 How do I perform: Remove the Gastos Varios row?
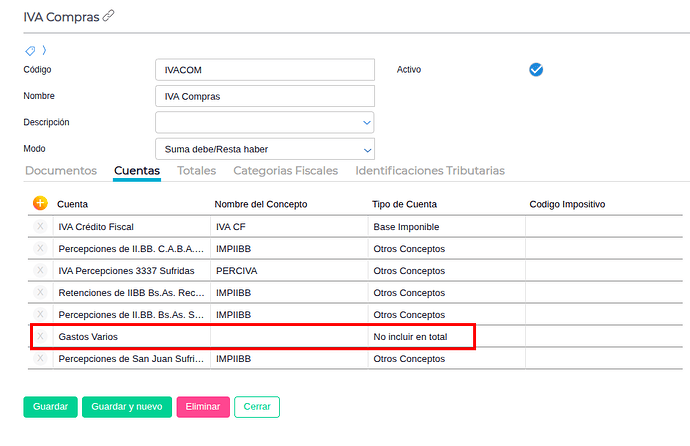pyautogui.click(x=40, y=336)
